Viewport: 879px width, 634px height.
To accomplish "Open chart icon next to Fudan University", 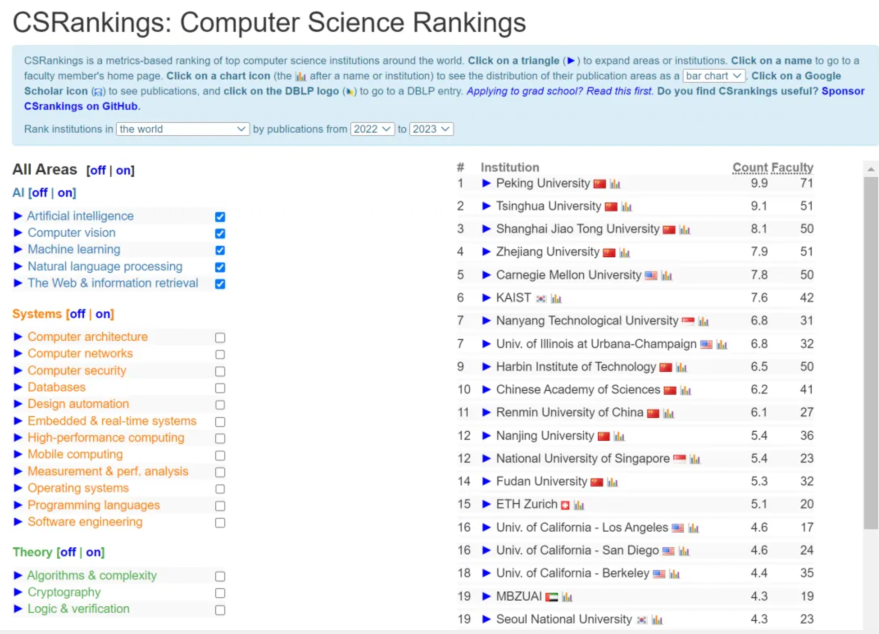I will click(612, 482).
